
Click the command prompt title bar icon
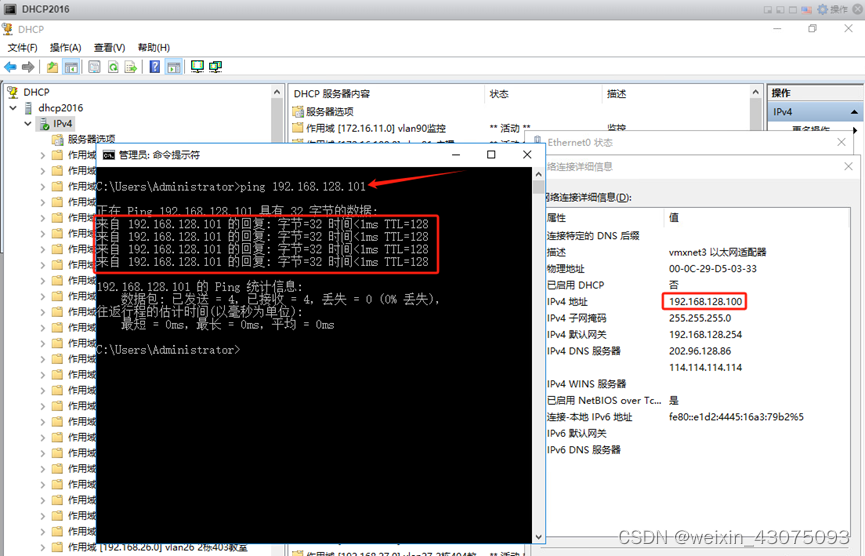point(109,155)
